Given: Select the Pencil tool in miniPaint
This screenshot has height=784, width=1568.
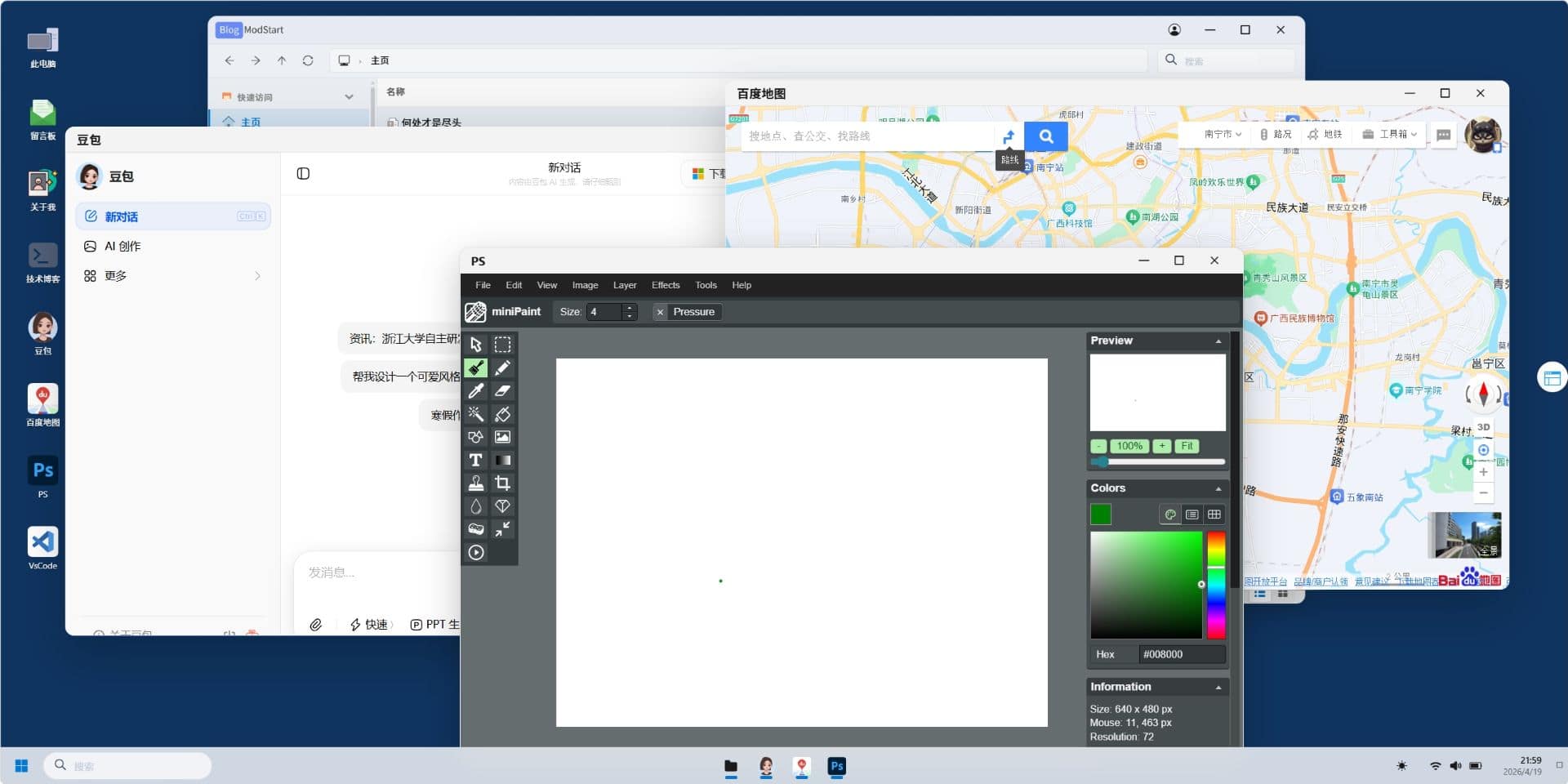Looking at the screenshot, I should click(502, 368).
